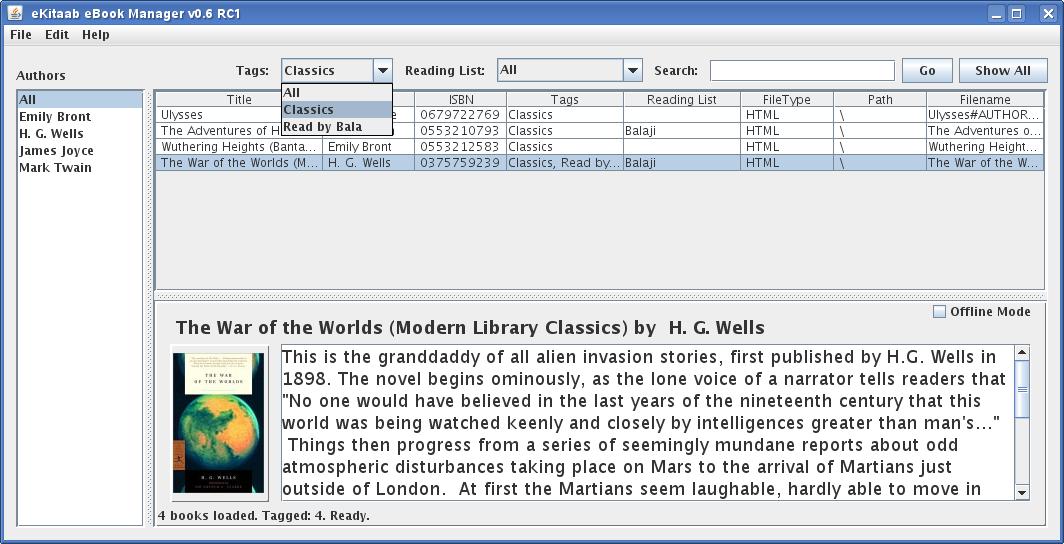This screenshot has width=1064, height=544.
Task: Select James Joyce in Authors list
Action: tap(56, 151)
